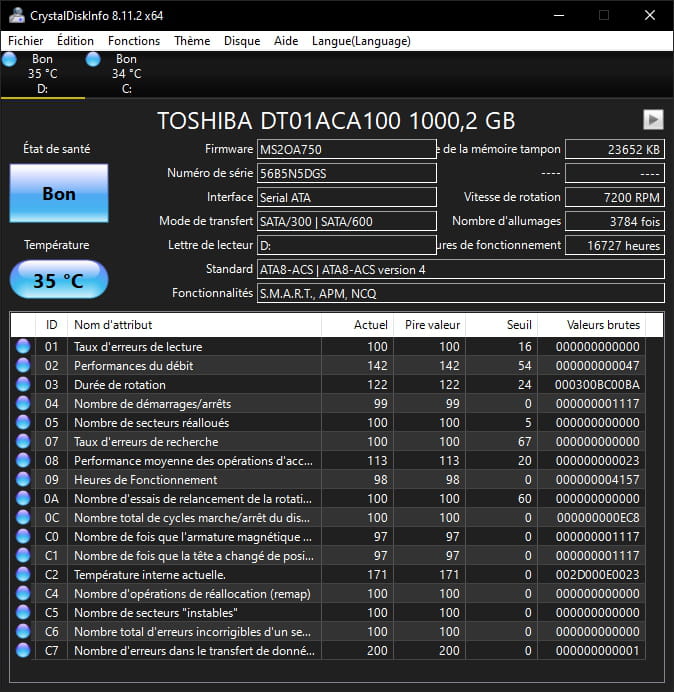Click the rotation speed field 7200 RPM

[x=615, y=197]
